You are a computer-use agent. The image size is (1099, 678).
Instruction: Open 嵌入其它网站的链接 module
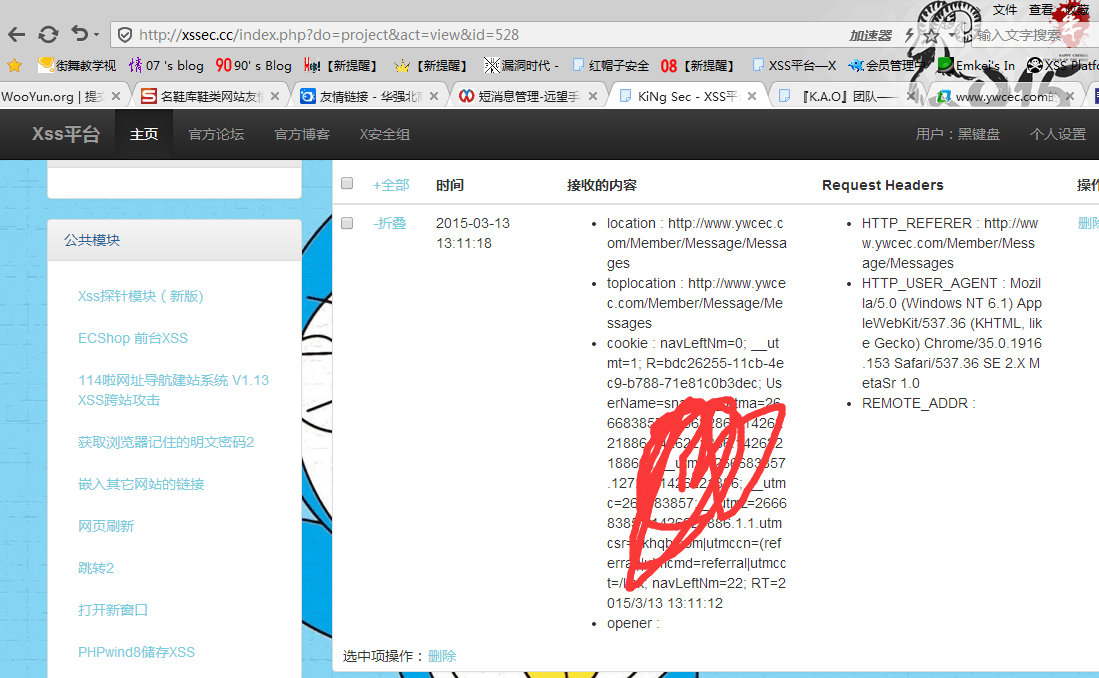(141, 484)
